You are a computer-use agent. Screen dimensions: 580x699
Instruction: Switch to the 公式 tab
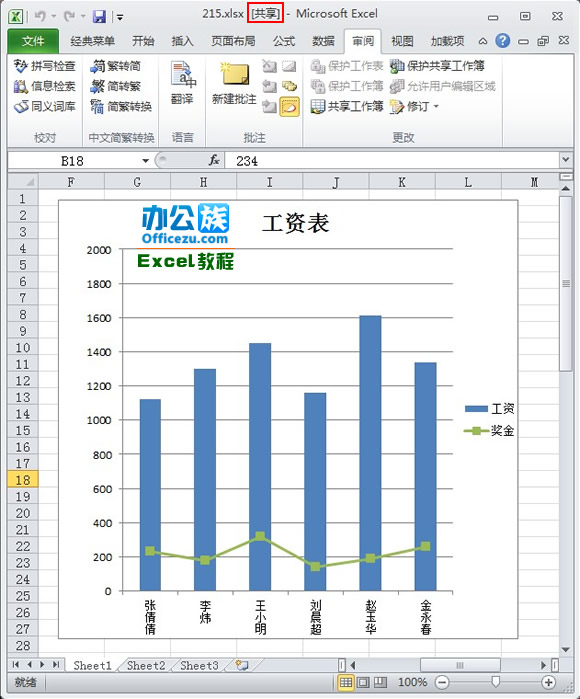[284, 41]
